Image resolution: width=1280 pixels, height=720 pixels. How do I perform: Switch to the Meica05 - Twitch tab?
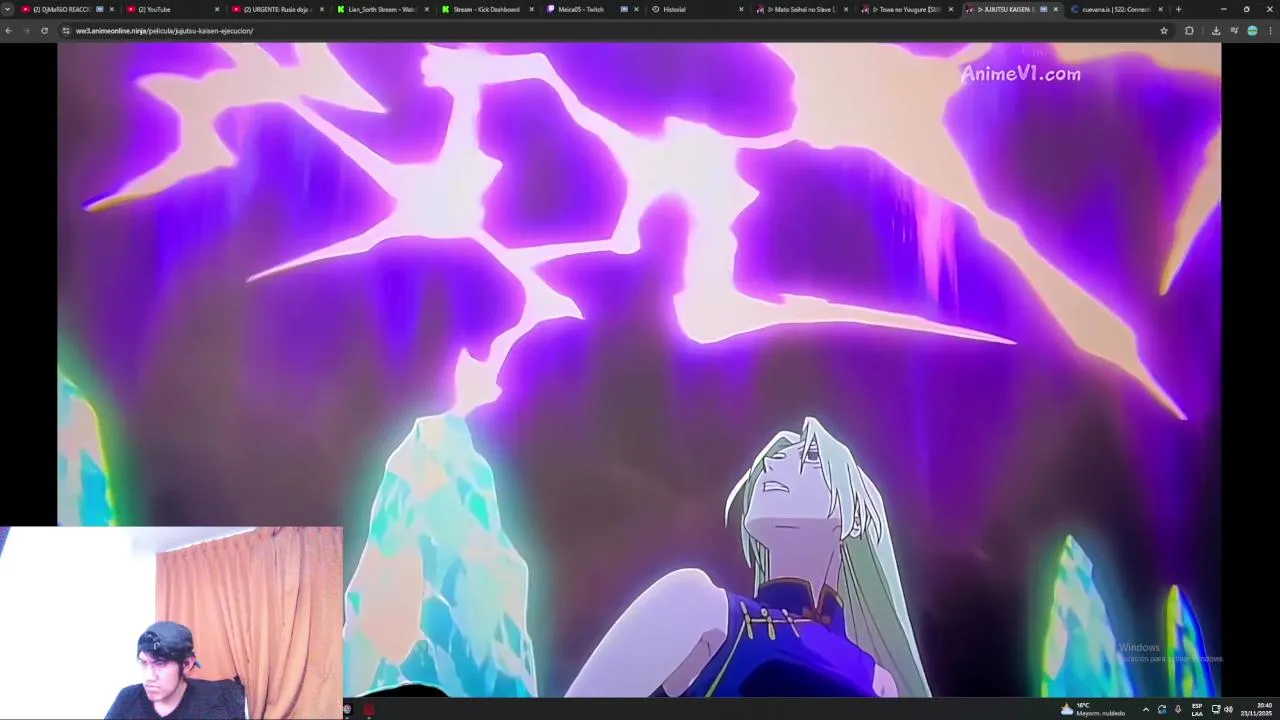(x=590, y=9)
